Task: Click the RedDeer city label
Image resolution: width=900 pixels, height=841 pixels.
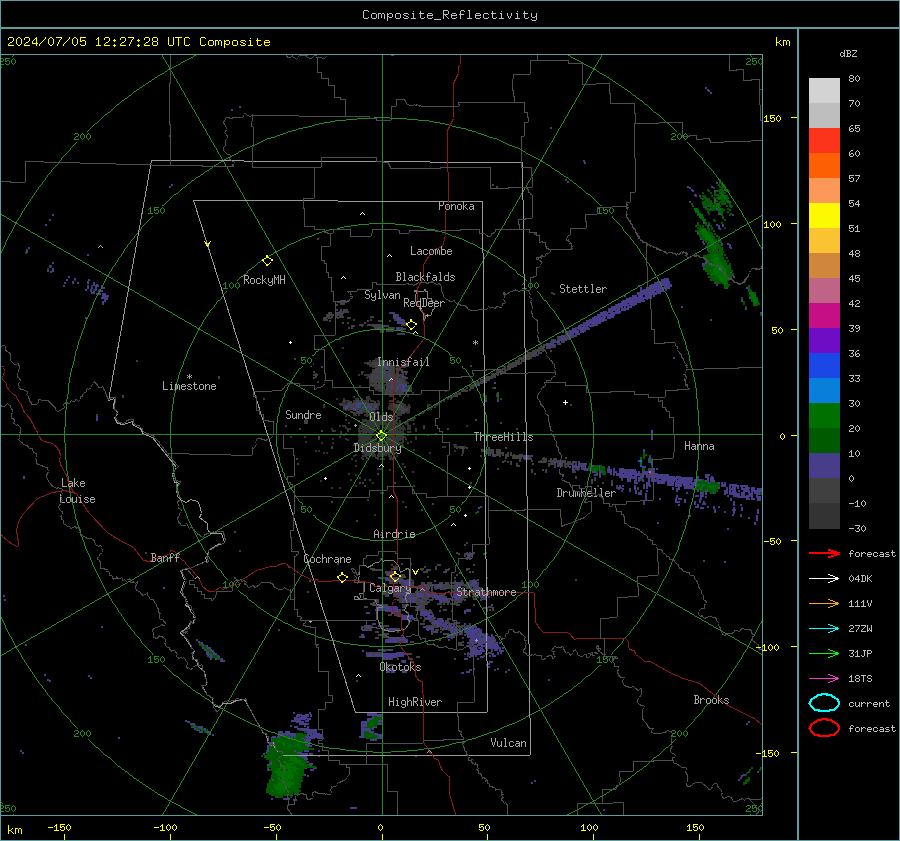Action: pos(424,303)
